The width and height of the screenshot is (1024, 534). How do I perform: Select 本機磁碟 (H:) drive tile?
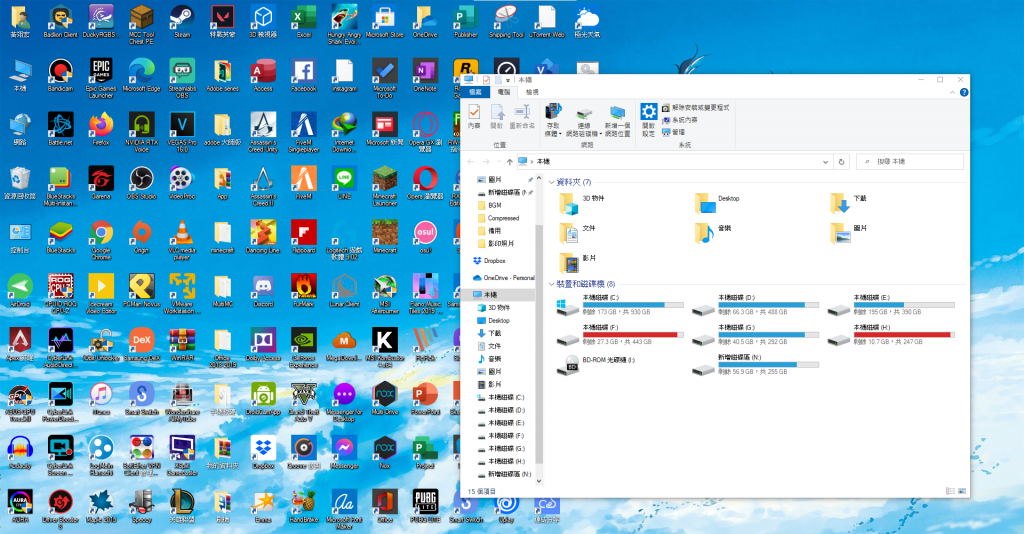891,335
